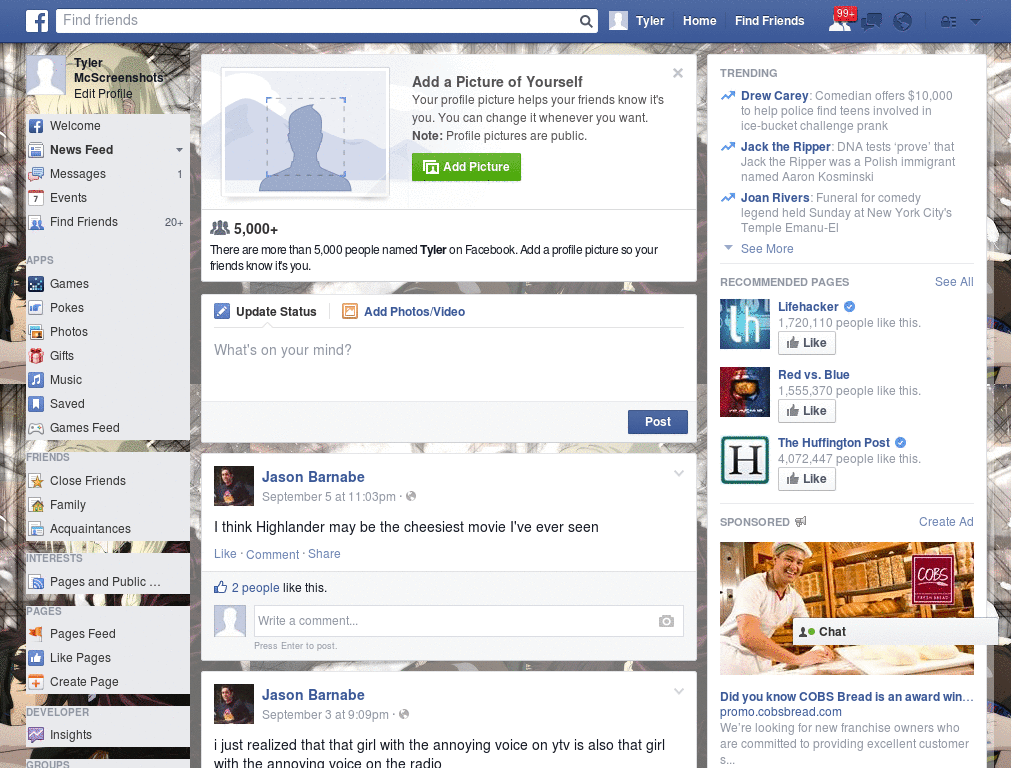Open Acquaintances list icon
The width and height of the screenshot is (1024, 768).
pyautogui.click(x=36, y=529)
